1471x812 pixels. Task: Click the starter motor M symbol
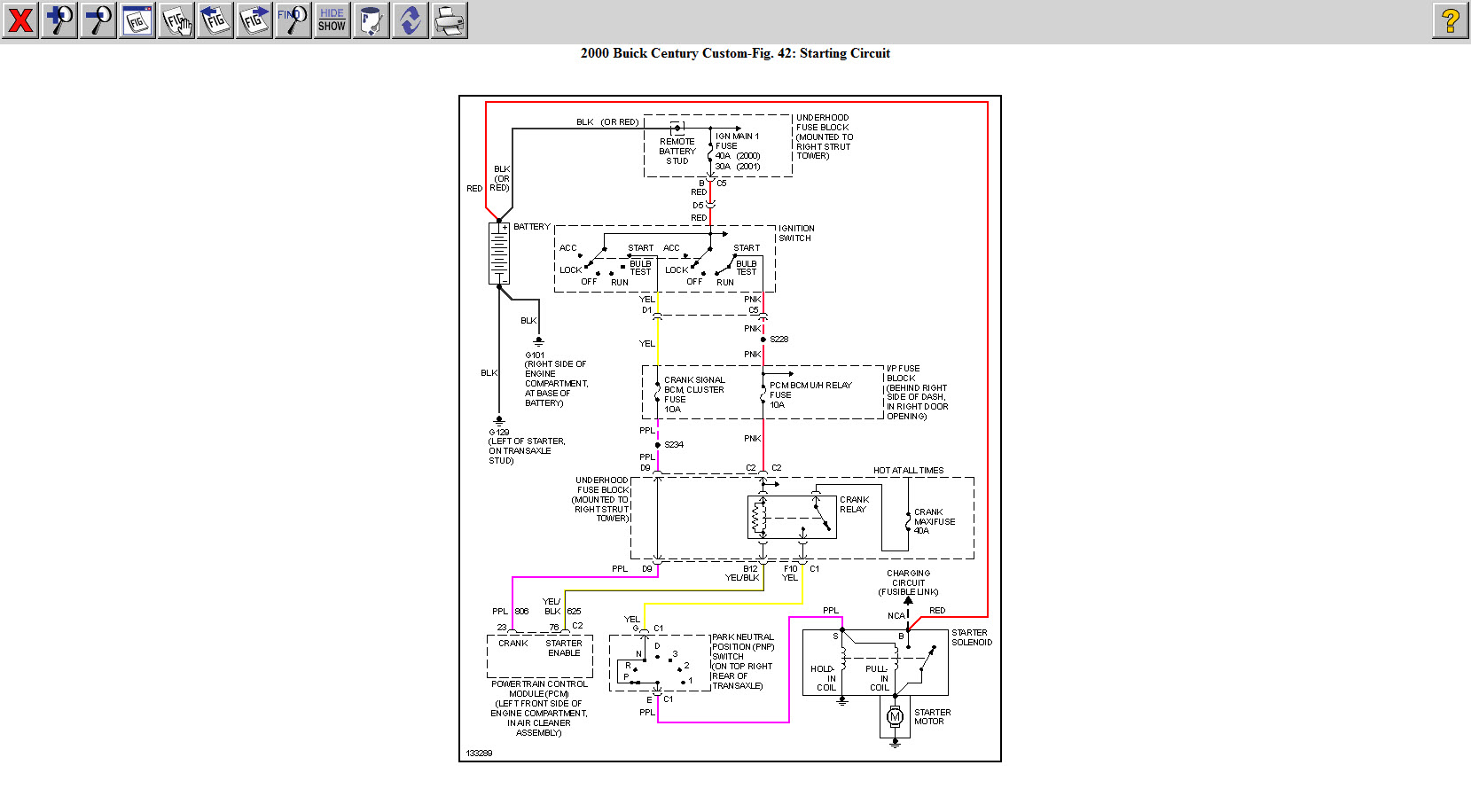coord(895,716)
